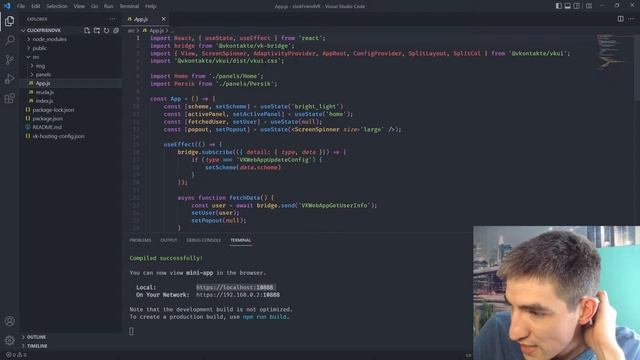The height and width of the screenshot is (360, 640).
Task: Switch to the Output panel tab
Action: pyautogui.click(x=169, y=240)
